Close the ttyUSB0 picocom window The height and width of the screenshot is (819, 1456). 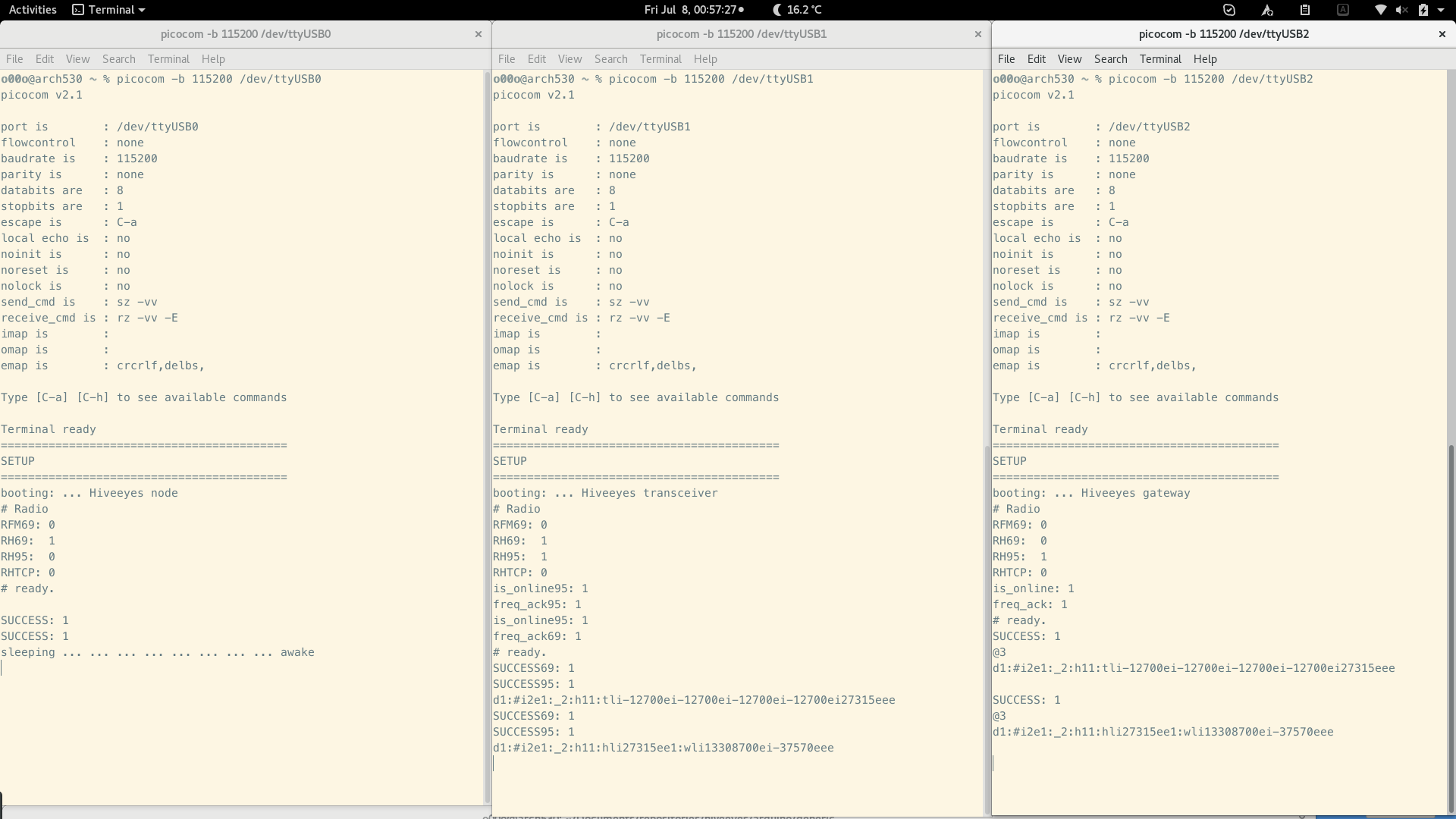[x=478, y=34]
